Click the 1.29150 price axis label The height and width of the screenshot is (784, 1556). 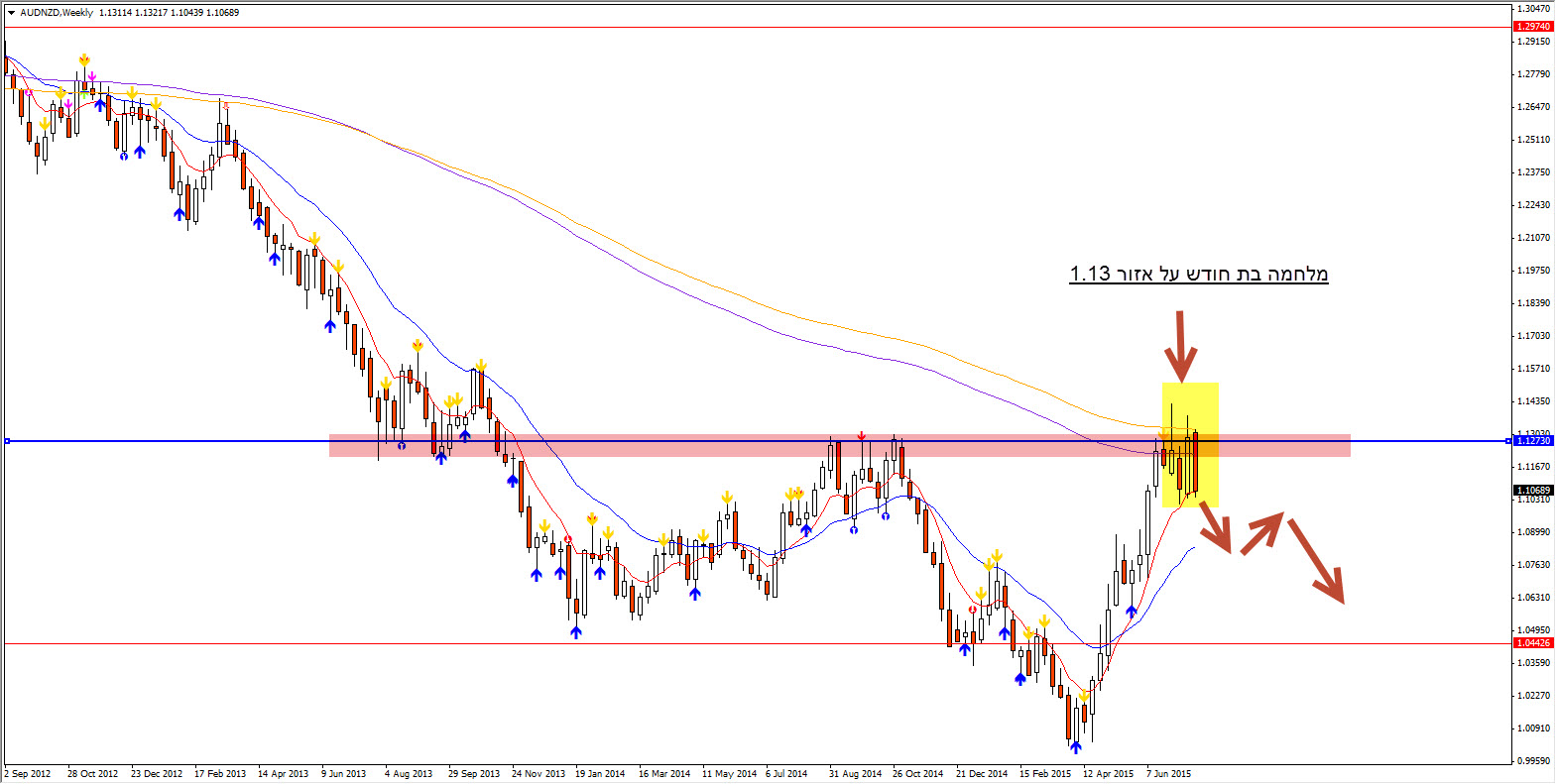pos(1533,41)
